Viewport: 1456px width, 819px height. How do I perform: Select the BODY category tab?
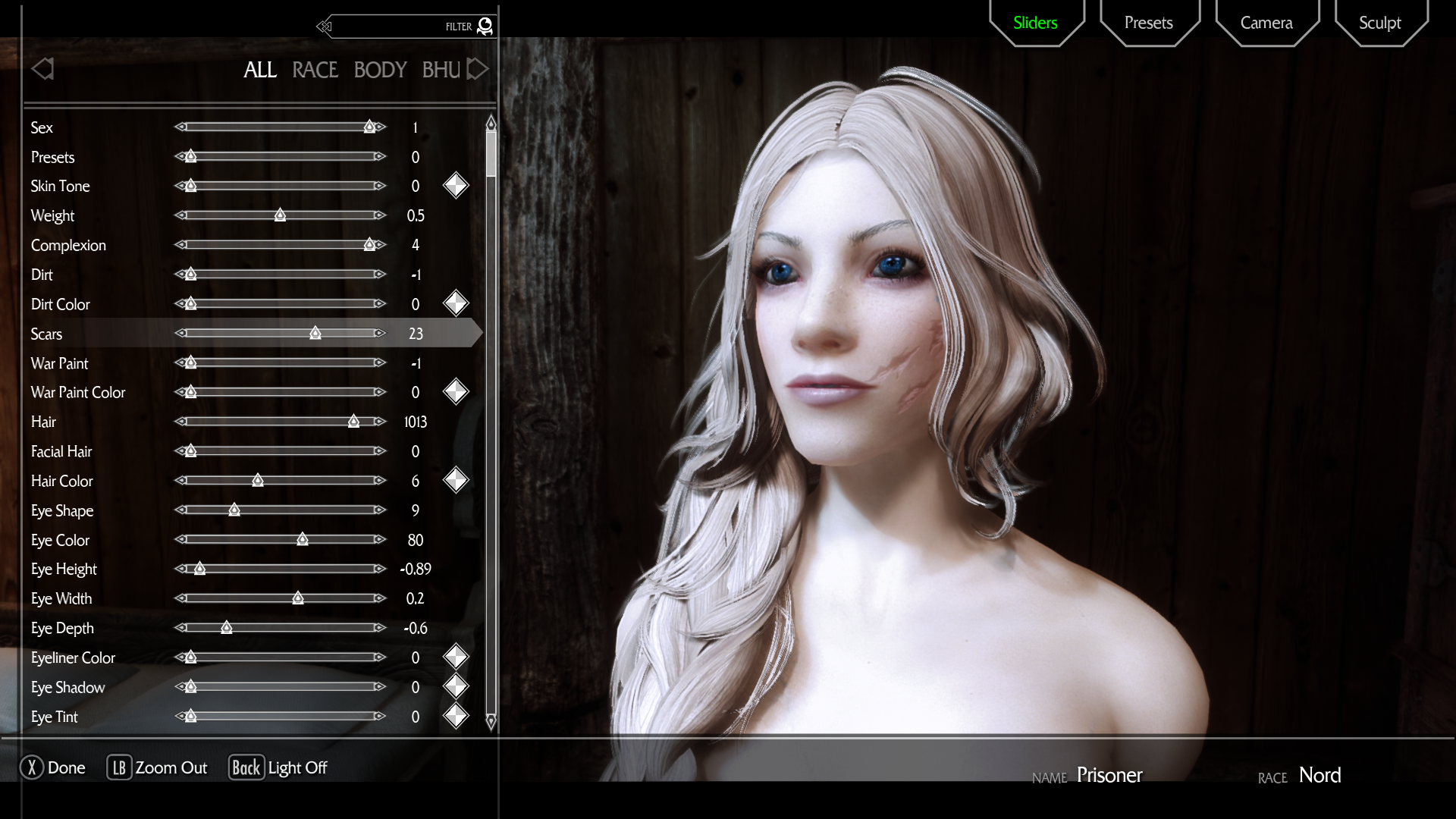(380, 70)
